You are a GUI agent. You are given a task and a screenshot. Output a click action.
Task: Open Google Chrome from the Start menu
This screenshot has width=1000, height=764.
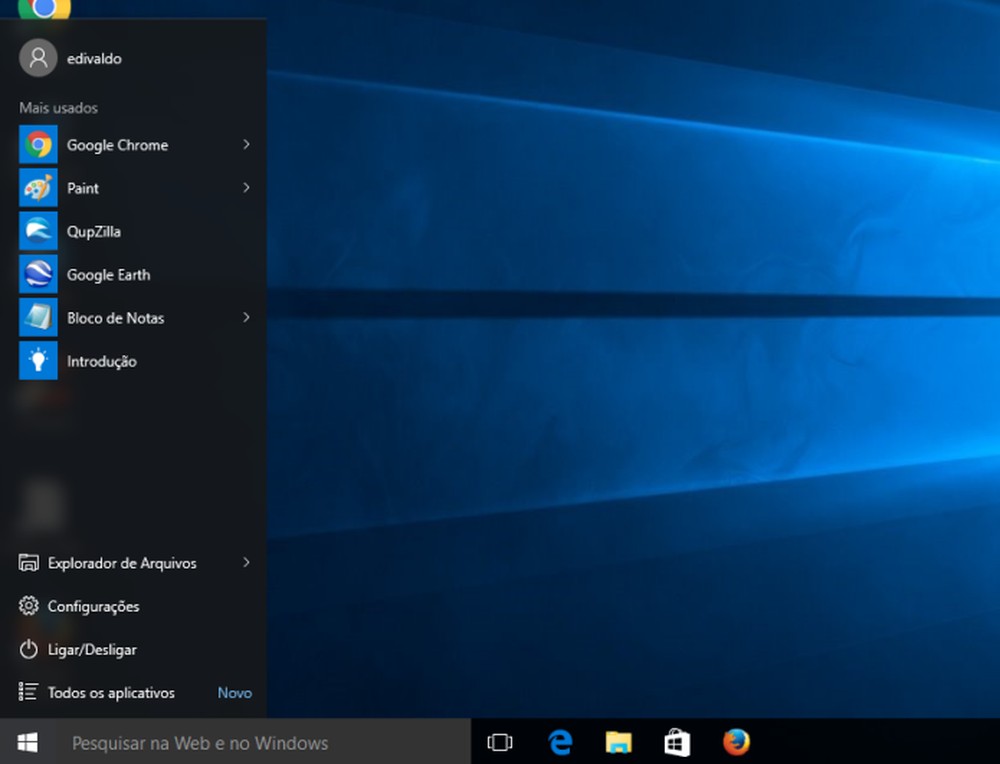coord(117,144)
